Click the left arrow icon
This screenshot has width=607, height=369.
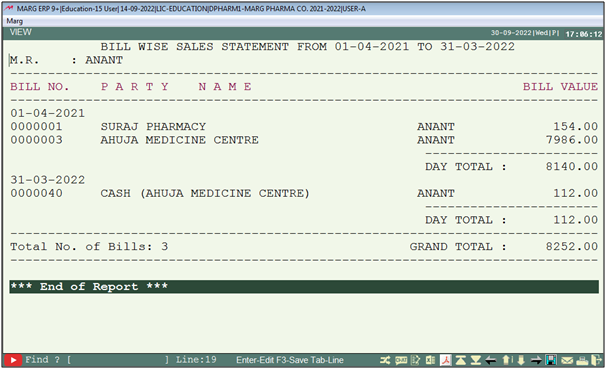[490, 360]
